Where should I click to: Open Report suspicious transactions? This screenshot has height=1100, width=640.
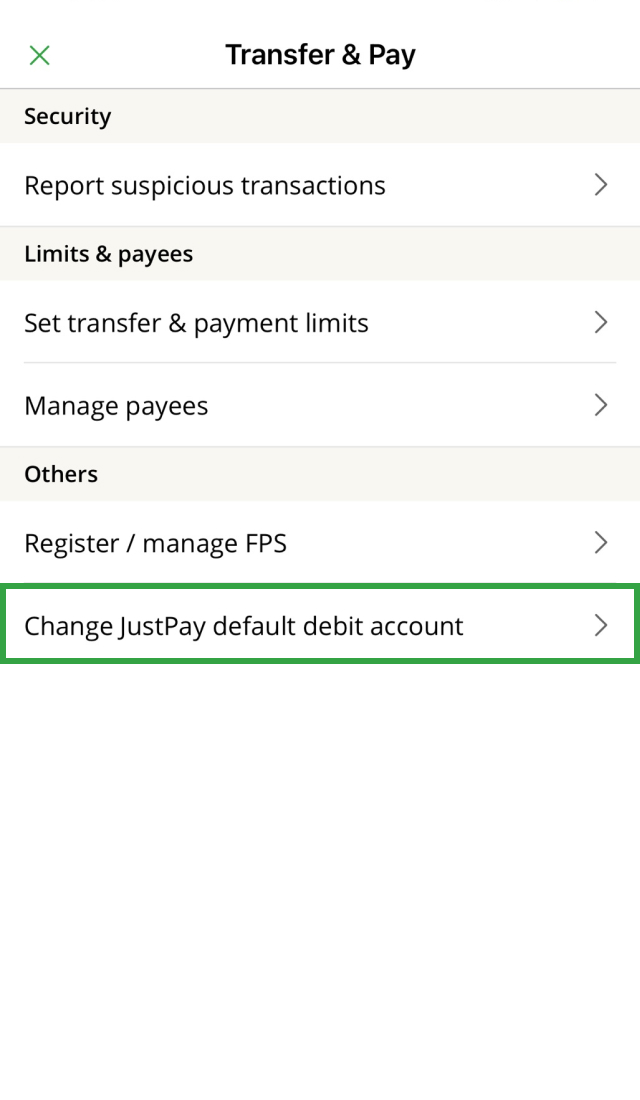205,185
